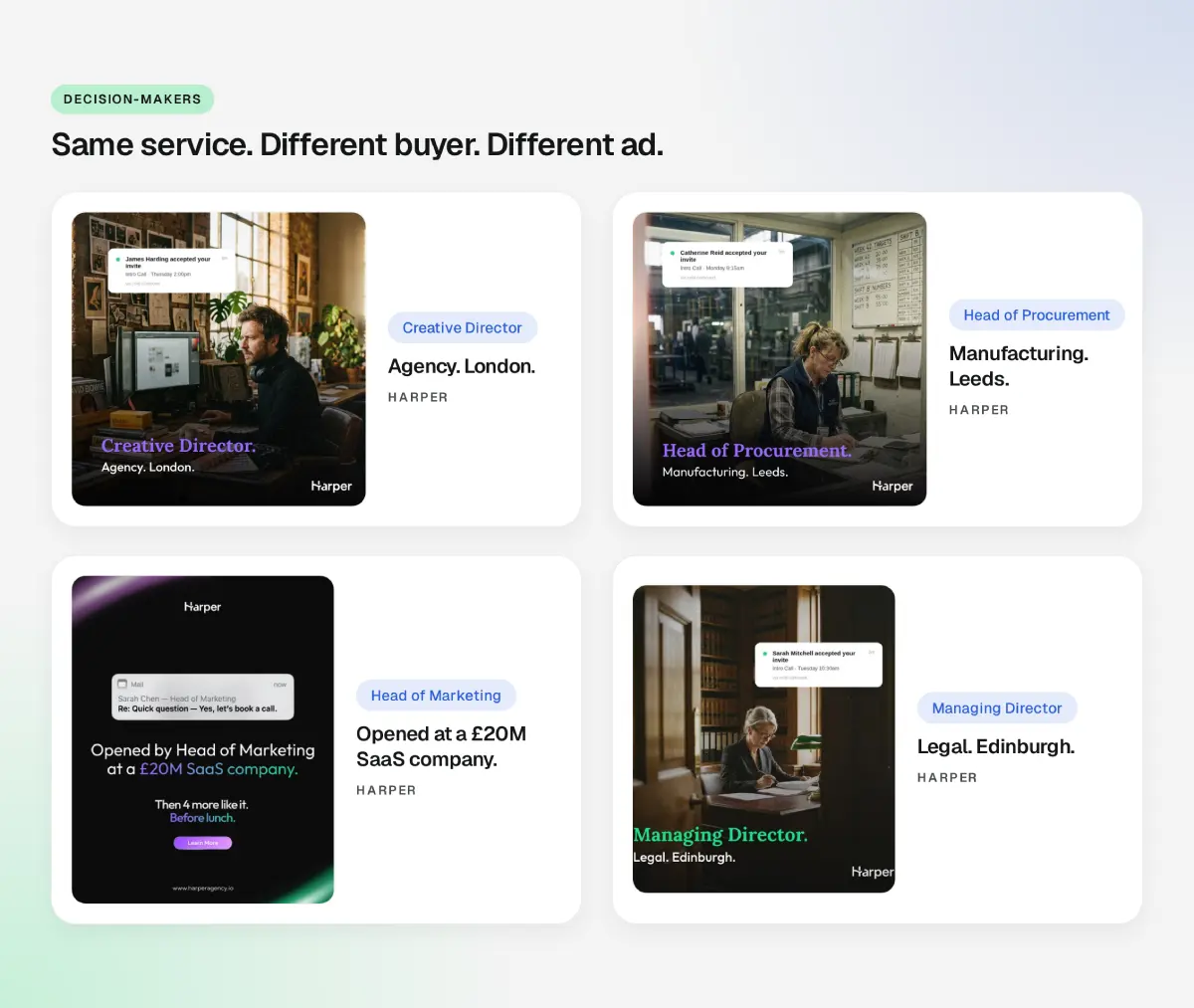Viewport: 1194px width, 1008px height.
Task: Select the Head of Marketing pill tag
Action: click(x=436, y=696)
